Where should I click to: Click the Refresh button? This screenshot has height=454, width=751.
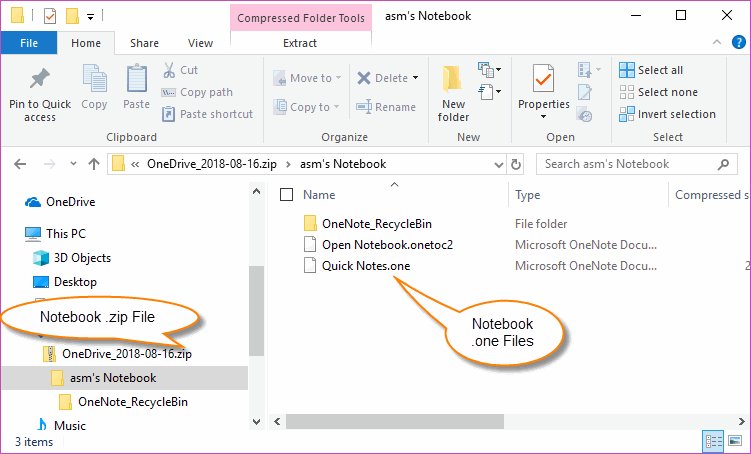[x=516, y=164]
